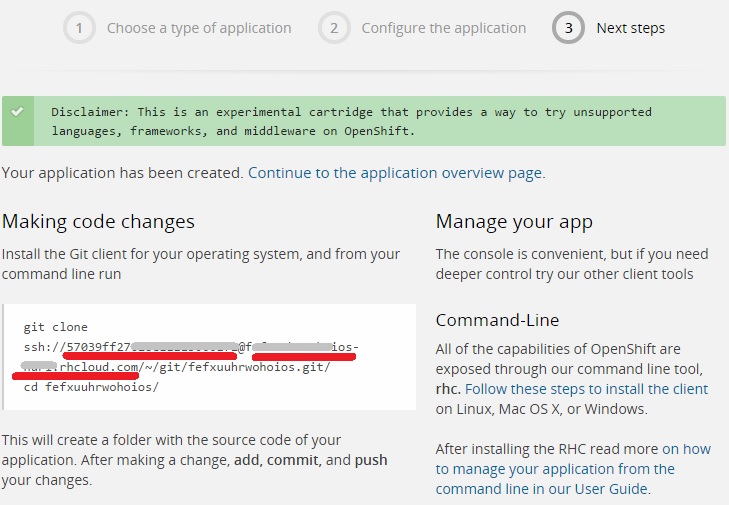Click the 'Command-Line' heading

click(497, 321)
